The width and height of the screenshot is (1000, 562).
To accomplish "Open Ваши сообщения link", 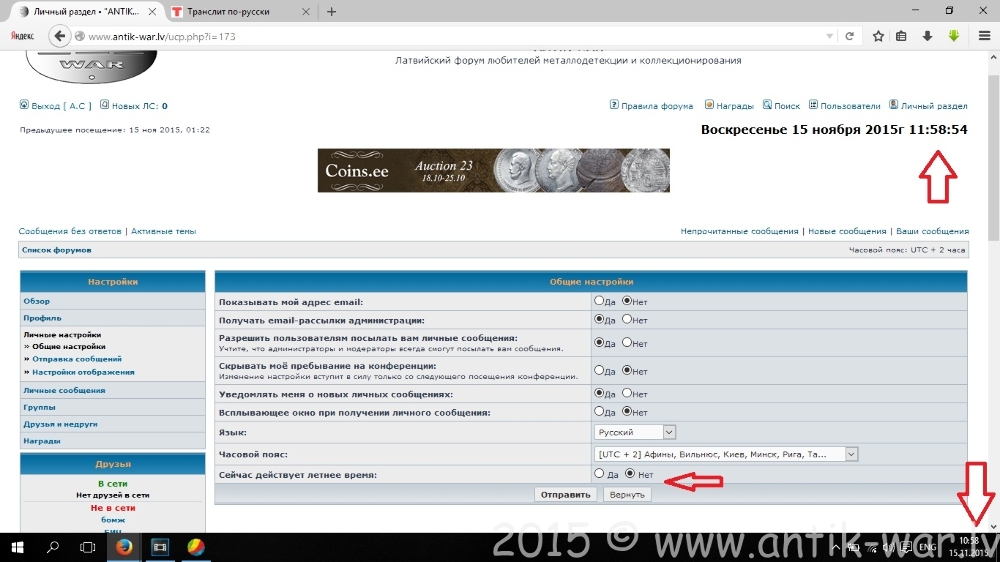I will coord(932,231).
